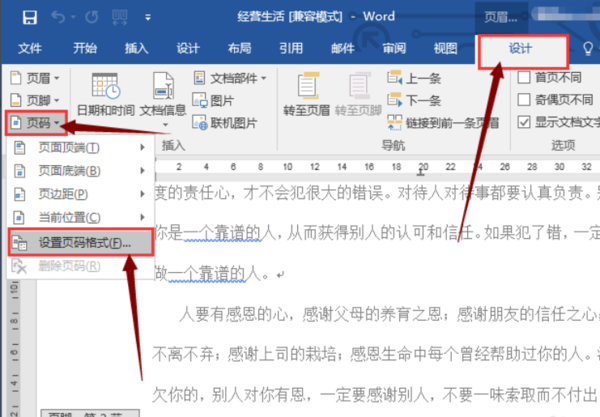Image resolution: width=600 pixels, height=417 pixels.
Task: Click the 转至页眉 navigation icon
Action: click(308, 85)
